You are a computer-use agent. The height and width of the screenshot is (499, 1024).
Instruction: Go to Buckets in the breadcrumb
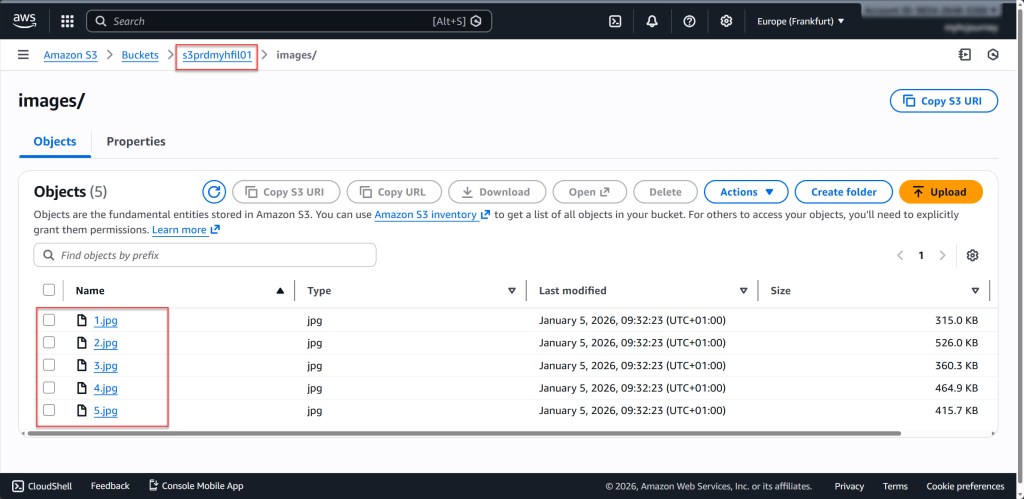[140, 55]
